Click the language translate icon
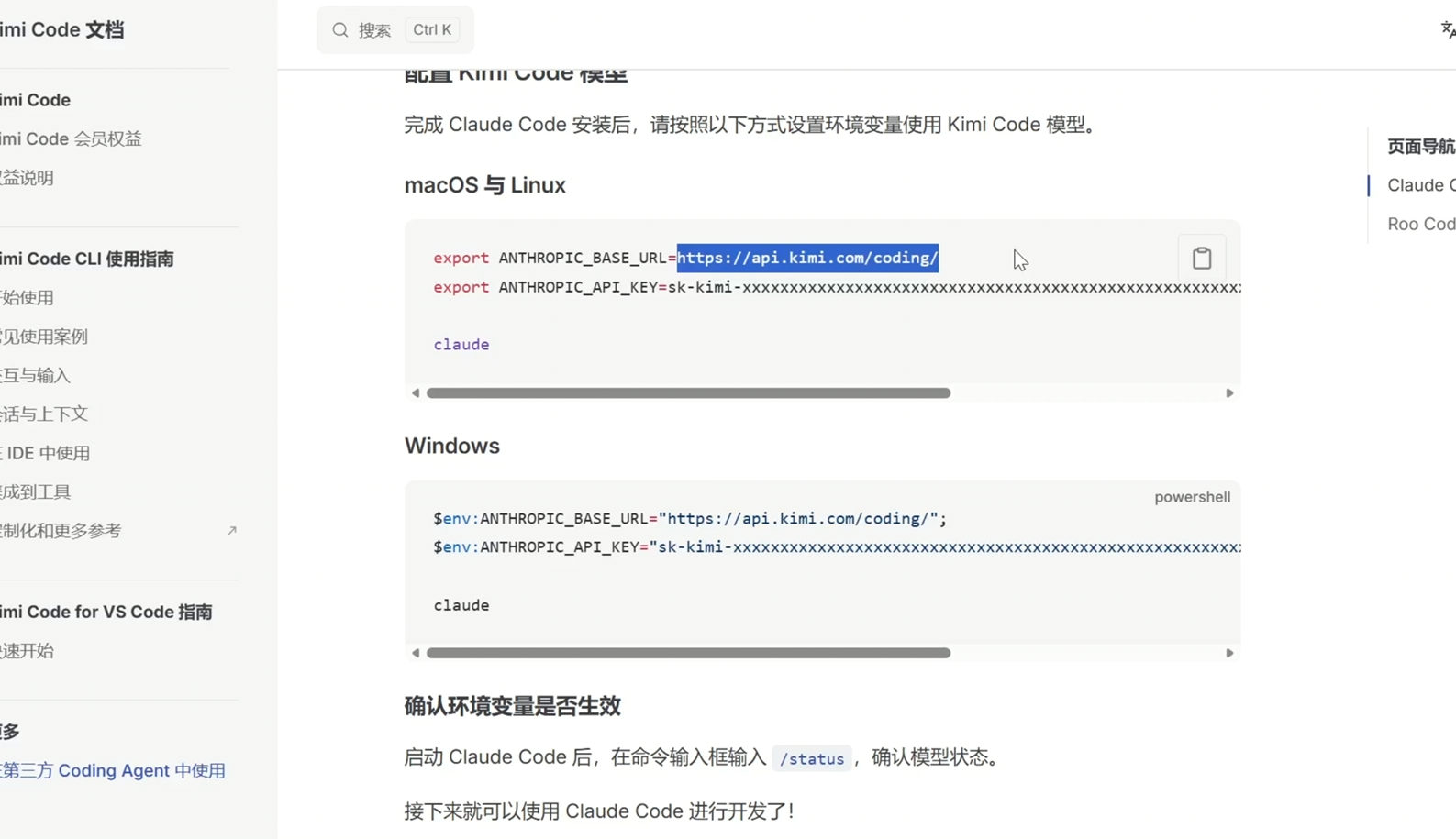This screenshot has width=1456, height=839. tap(1447, 30)
